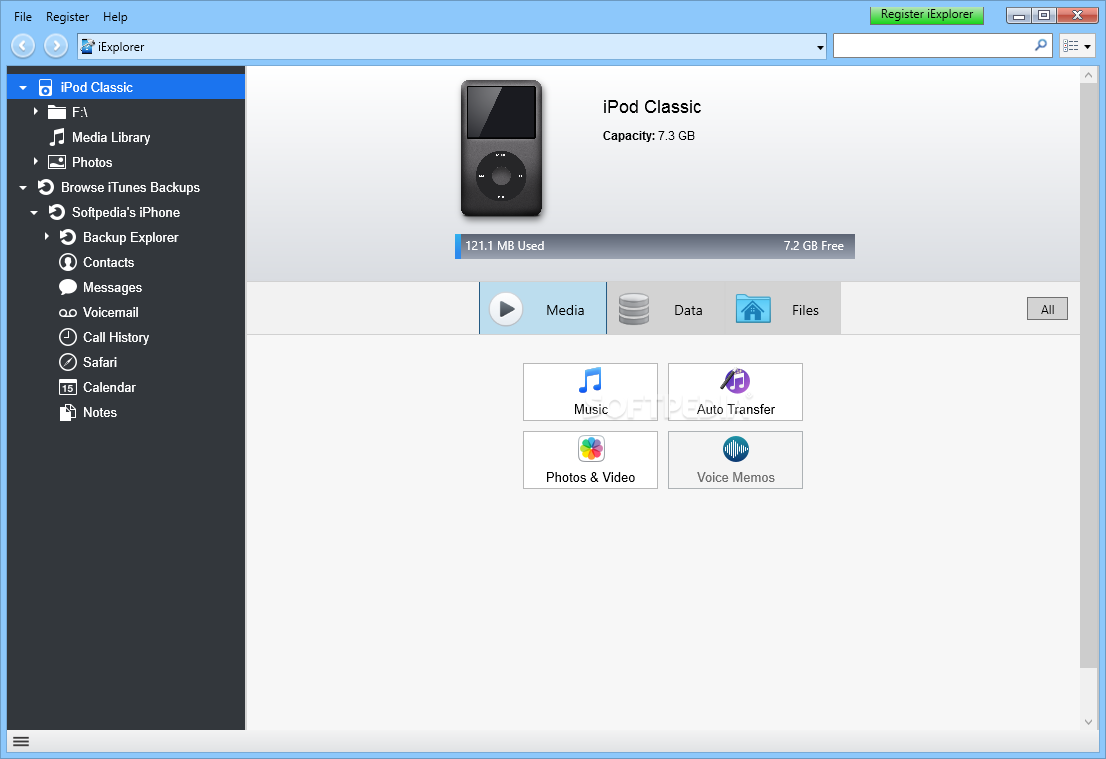Click the Media Library music note icon
Screen dimensions: 1106x759
point(57,137)
